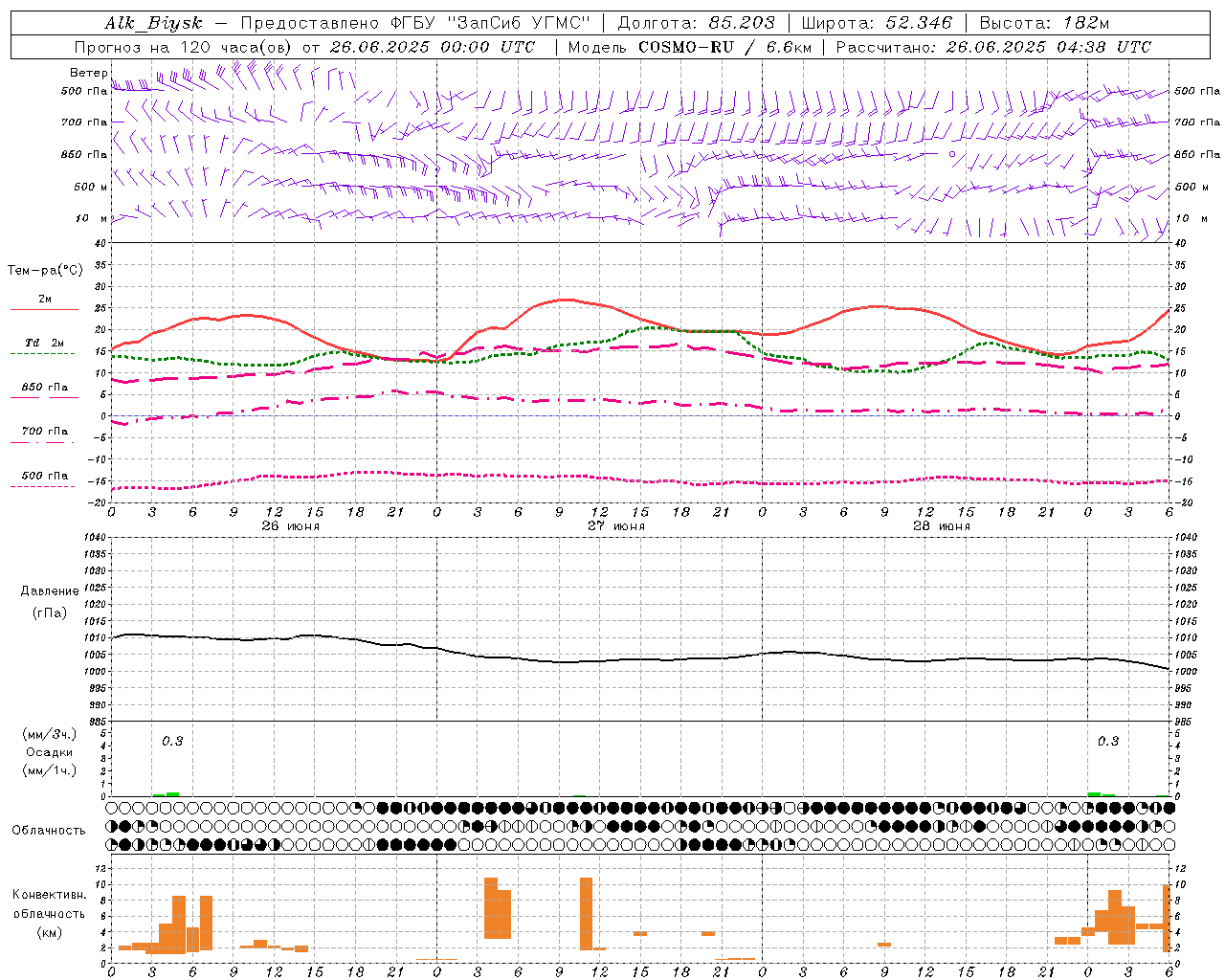Image resolution: width=1225 pixels, height=980 pixels.
Task: Click the left 500 м wind level label
Action: pos(91,187)
